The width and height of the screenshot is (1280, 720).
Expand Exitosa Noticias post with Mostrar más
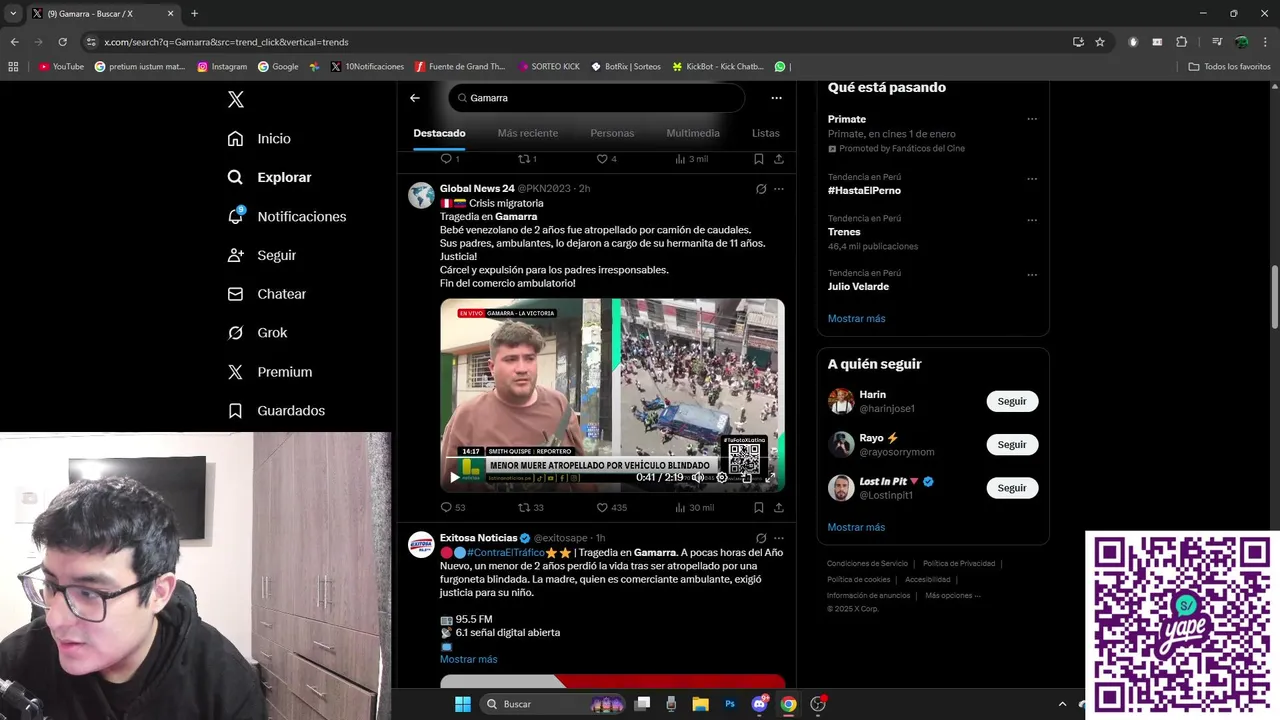point(468,659)
